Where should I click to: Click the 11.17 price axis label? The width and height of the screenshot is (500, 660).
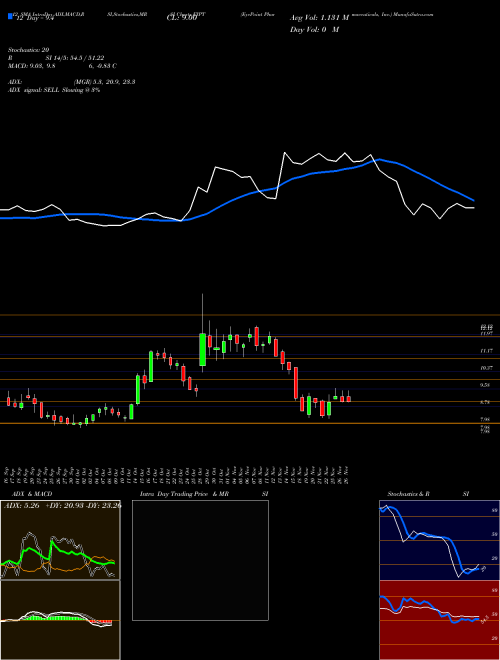[x=487, y=350]
